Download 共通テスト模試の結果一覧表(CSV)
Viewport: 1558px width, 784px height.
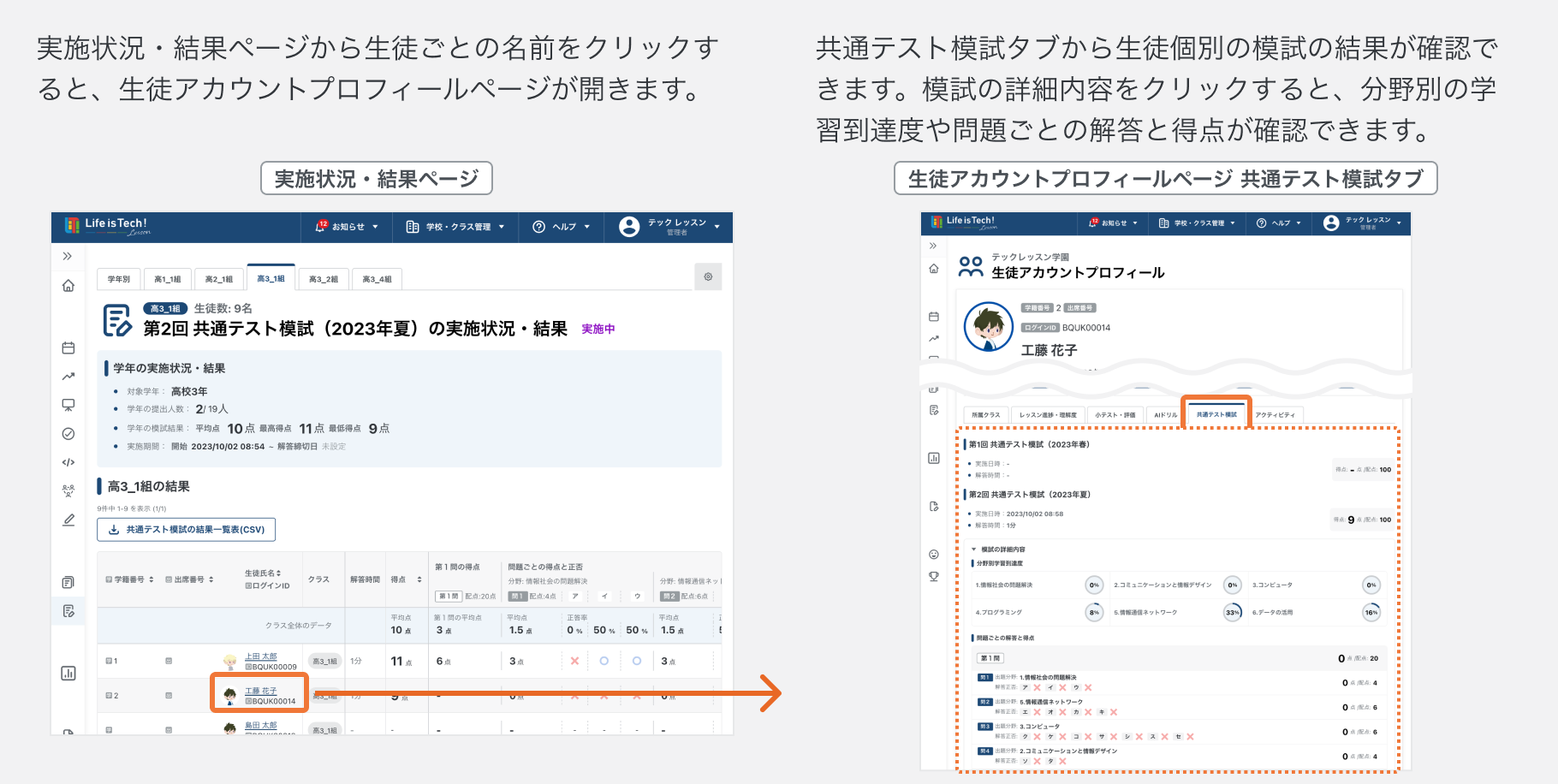pyautogui.click(x=187, y=530)
